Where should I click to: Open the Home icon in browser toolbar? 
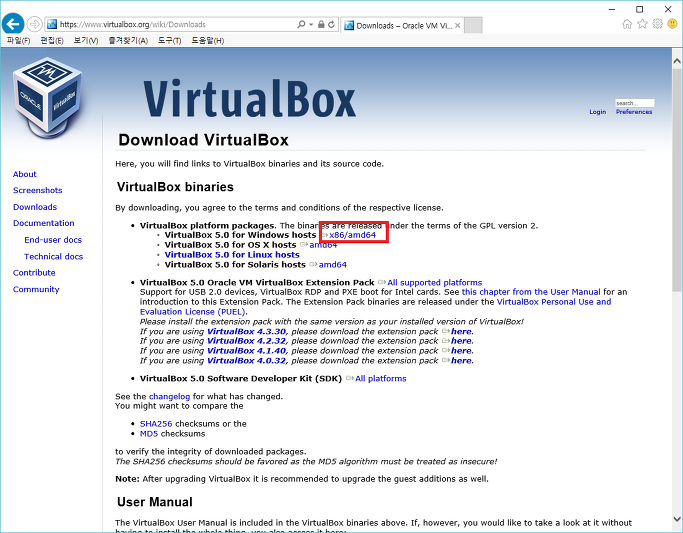click(627, 24)
